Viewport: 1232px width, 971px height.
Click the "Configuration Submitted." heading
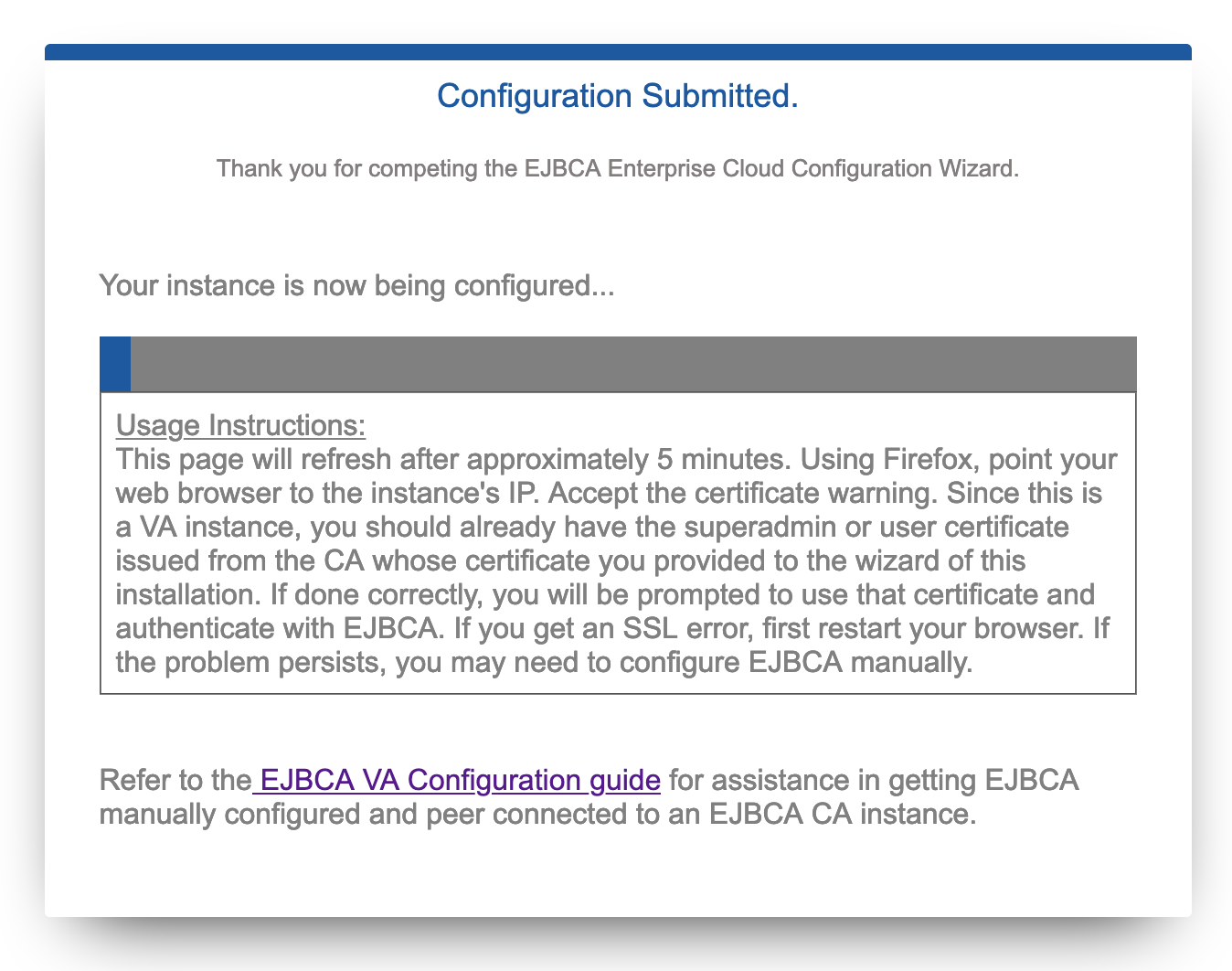[617, 95]
